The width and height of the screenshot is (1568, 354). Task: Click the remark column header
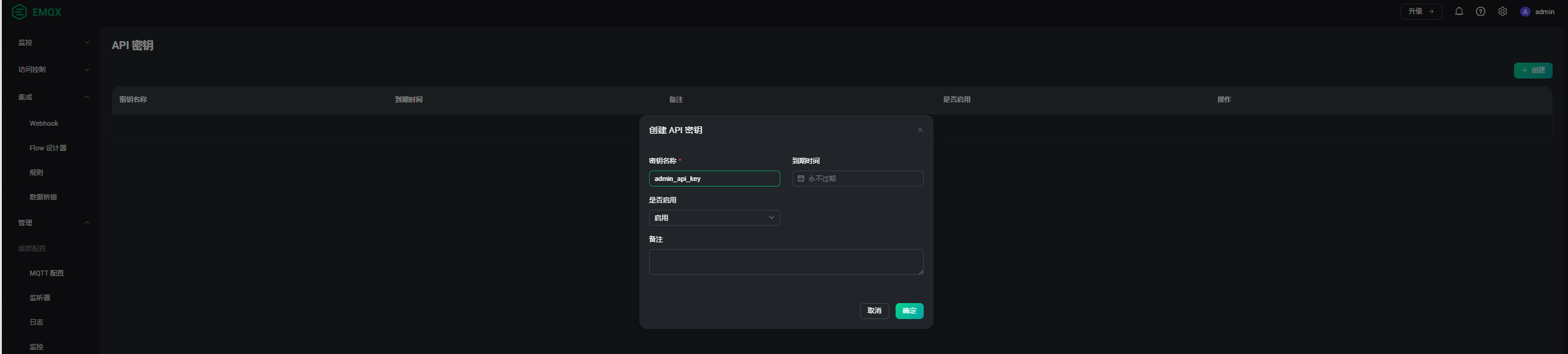pyautogui.click(x=676, y=99)
